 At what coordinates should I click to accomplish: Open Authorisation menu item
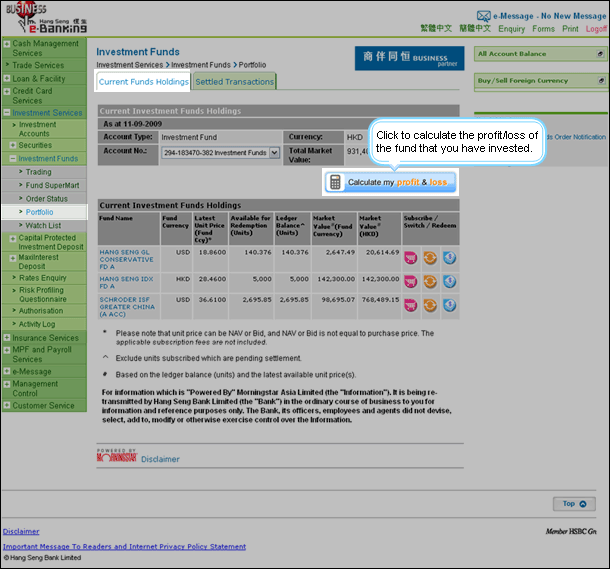click(x=41, y=311)
